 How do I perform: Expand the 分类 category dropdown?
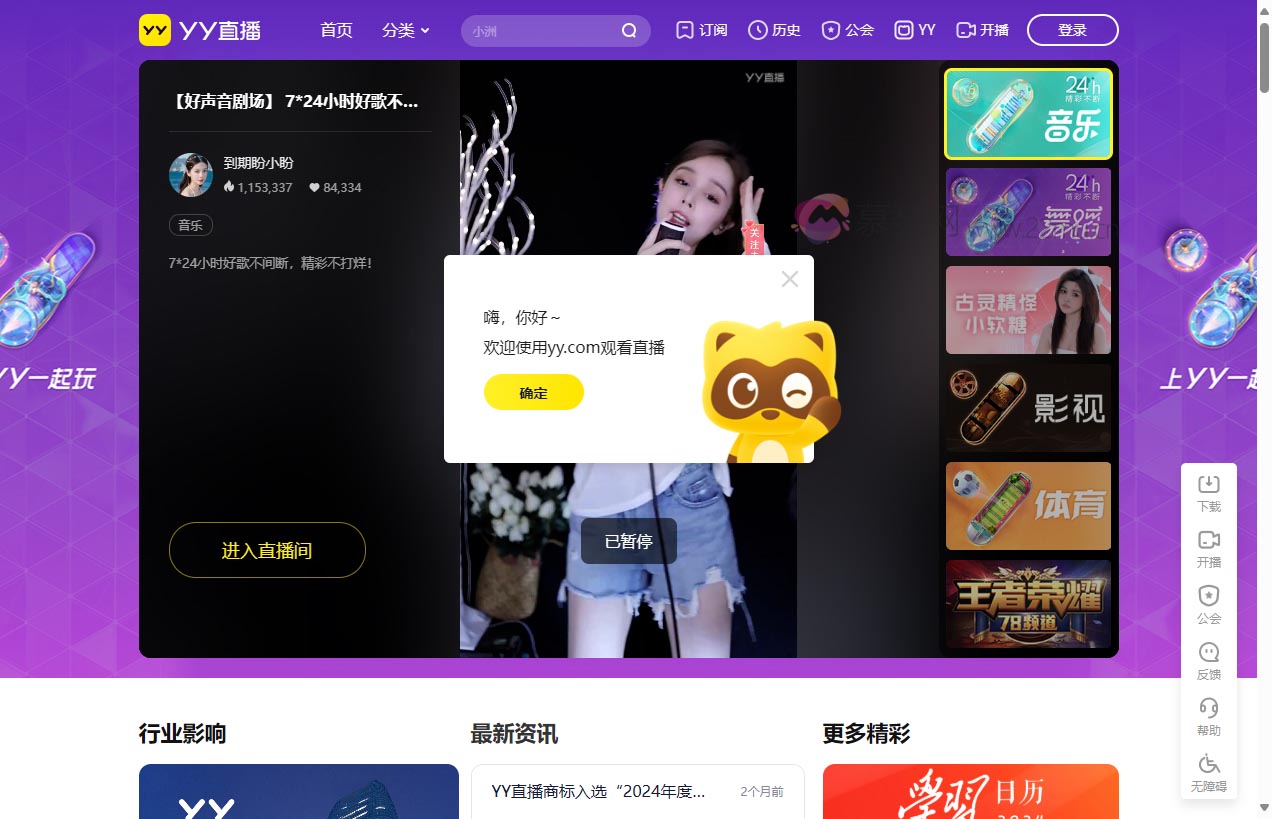point(405,31)
